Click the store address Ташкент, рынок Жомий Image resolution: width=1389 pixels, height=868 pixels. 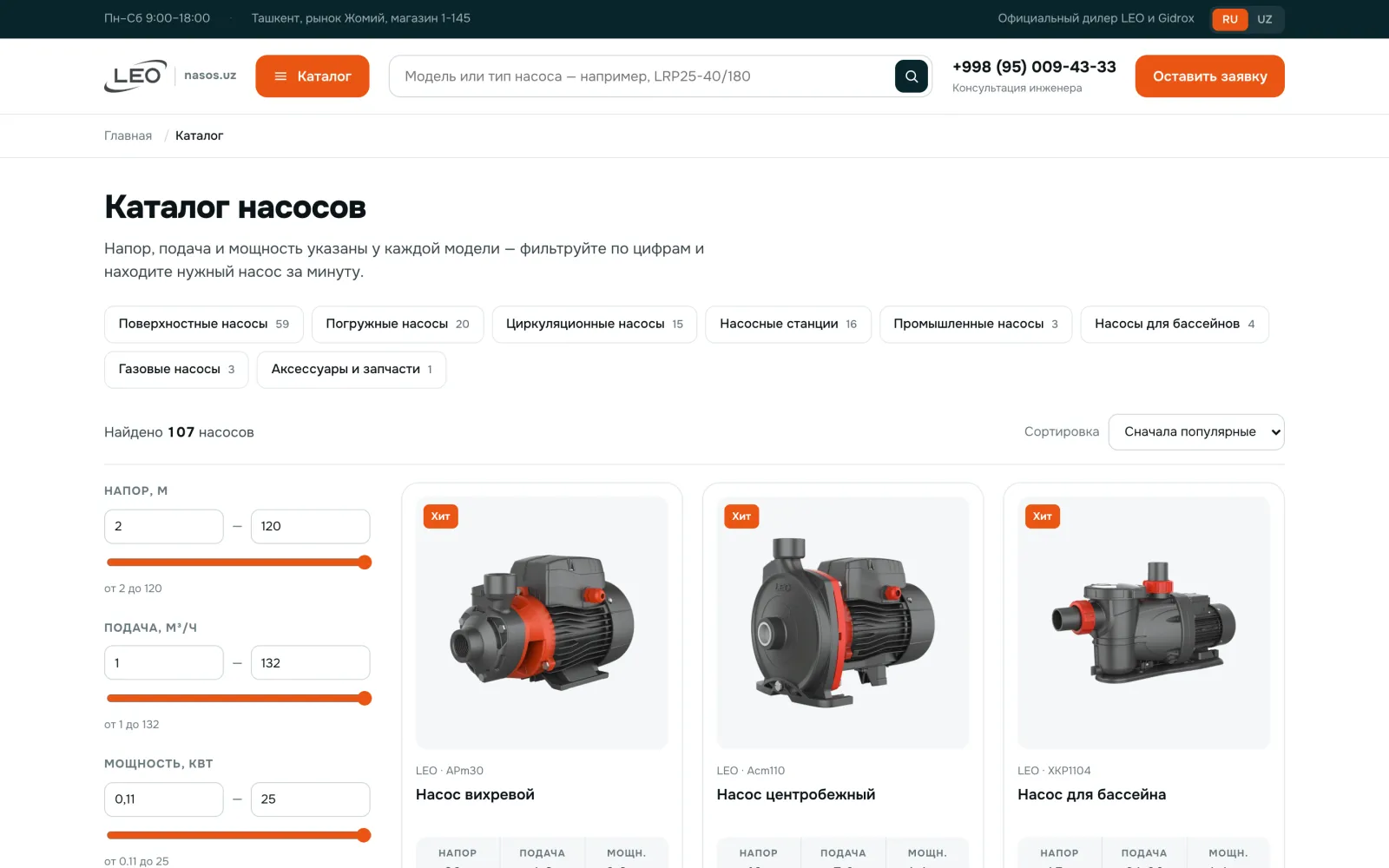[x=361, y=18]
